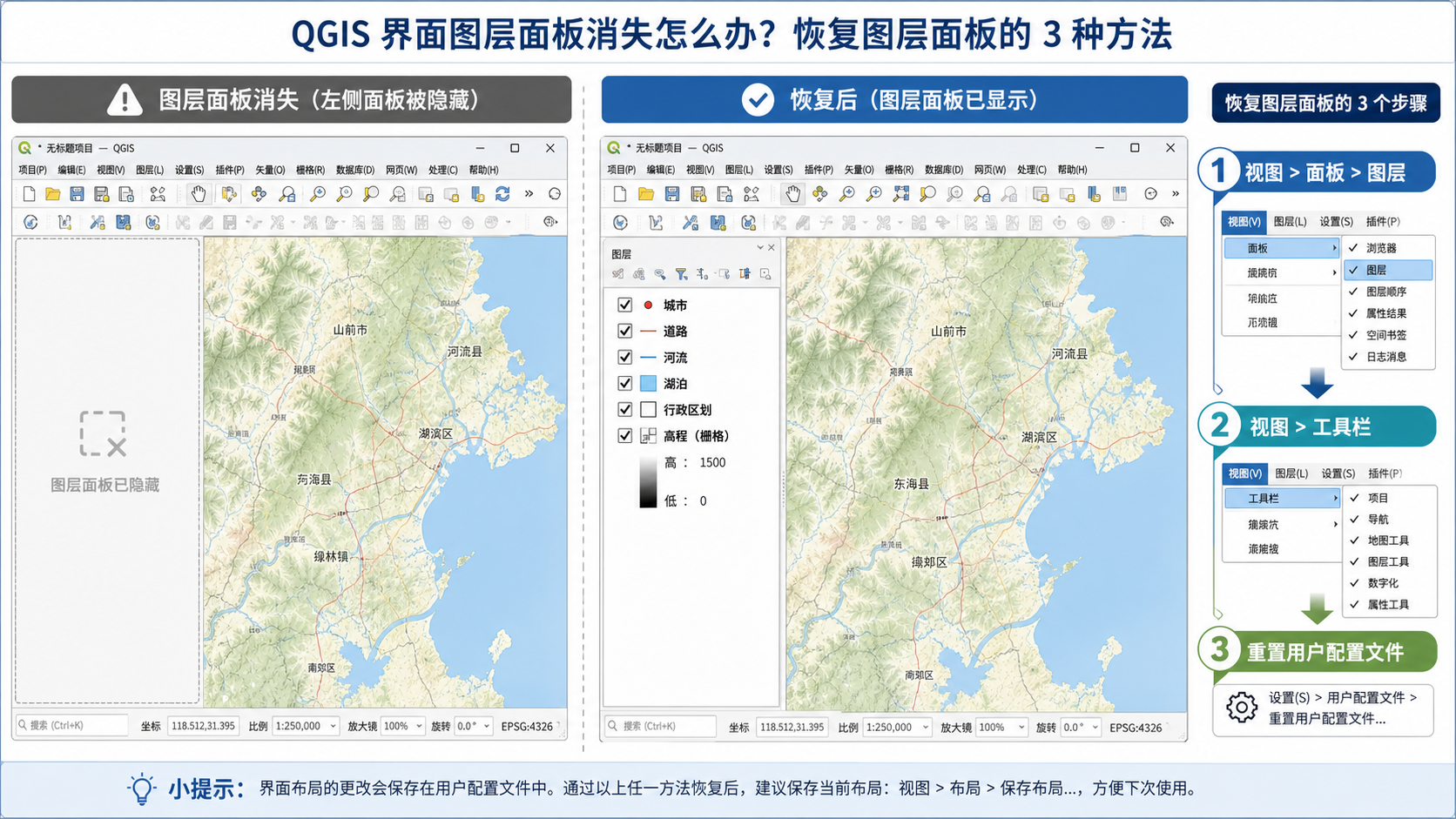The width and height of the screenshot is (1456, 819).
Task: Click New Project icon in left QGIS window
Action: click(29, 193)
